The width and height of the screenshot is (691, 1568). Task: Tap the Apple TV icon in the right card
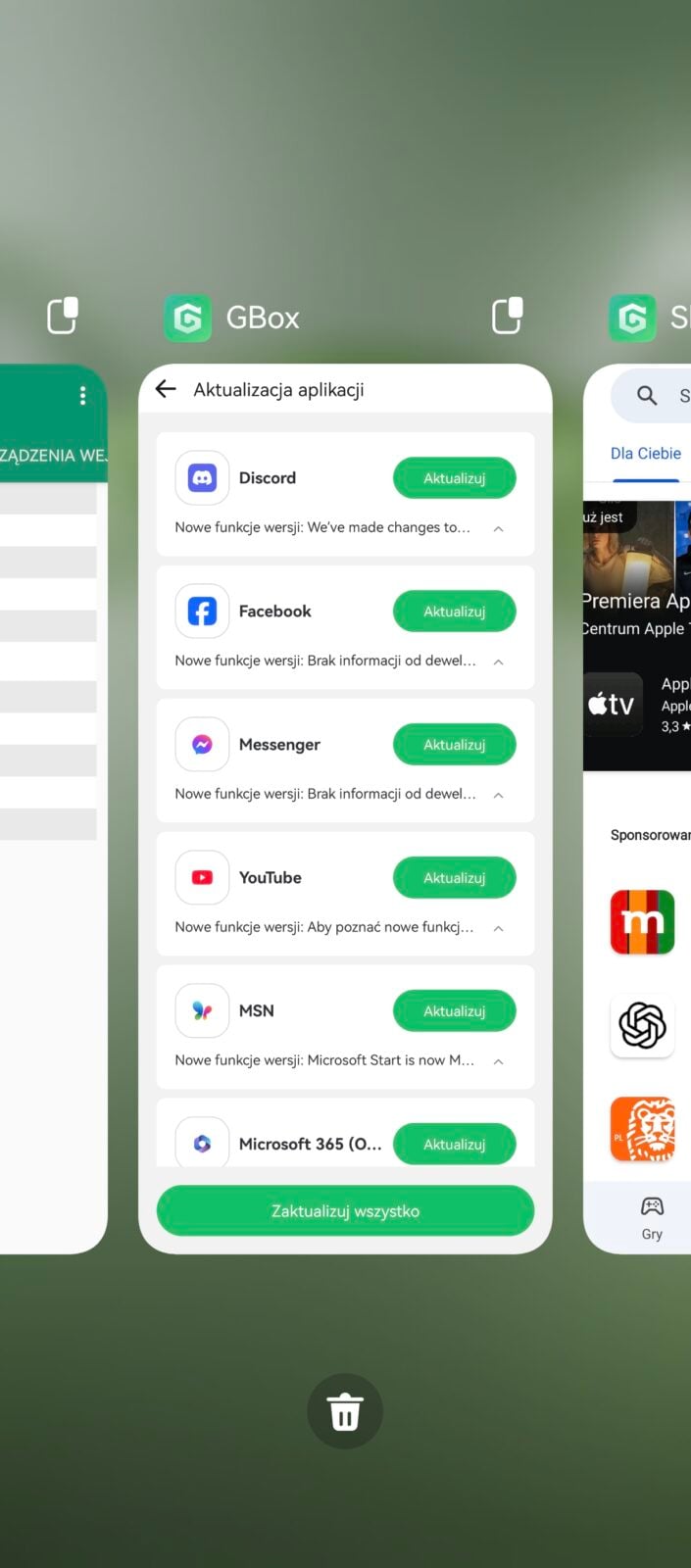point(614,704)
